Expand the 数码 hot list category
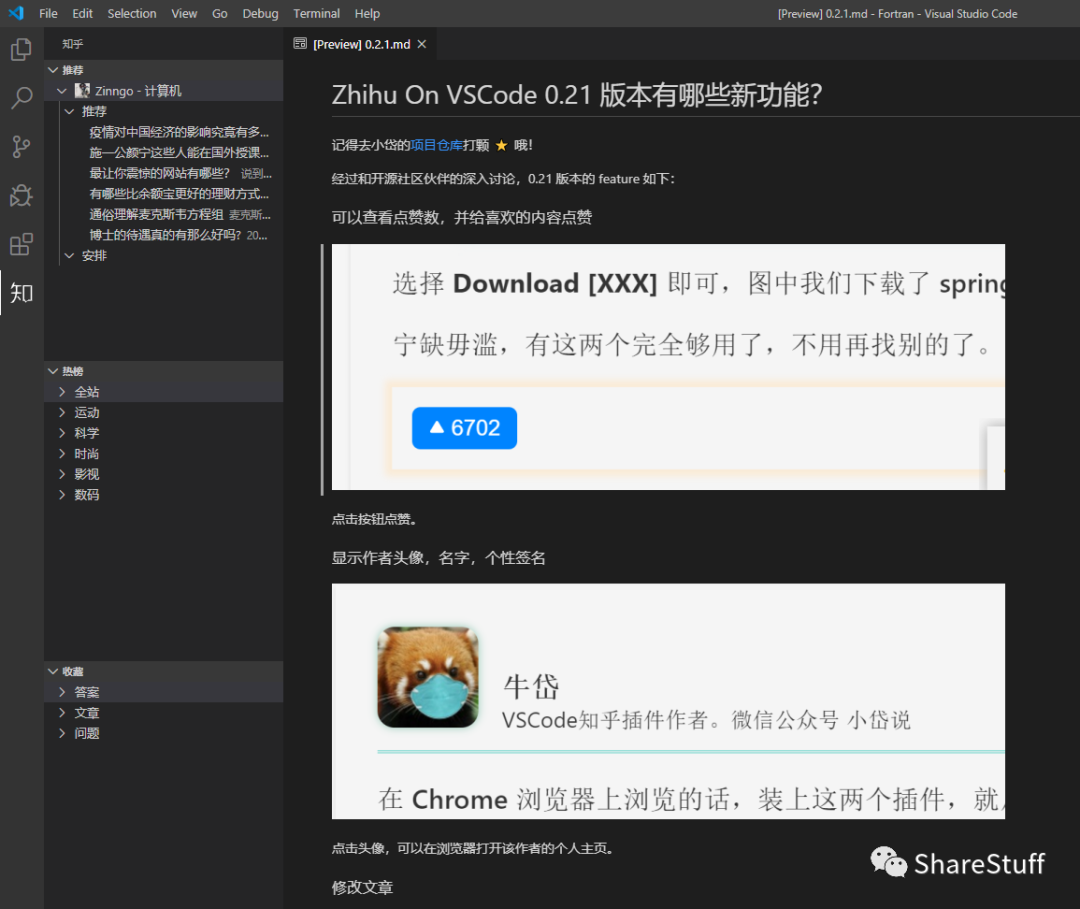This screenshot has height=909, width=1080. point(164,494)
